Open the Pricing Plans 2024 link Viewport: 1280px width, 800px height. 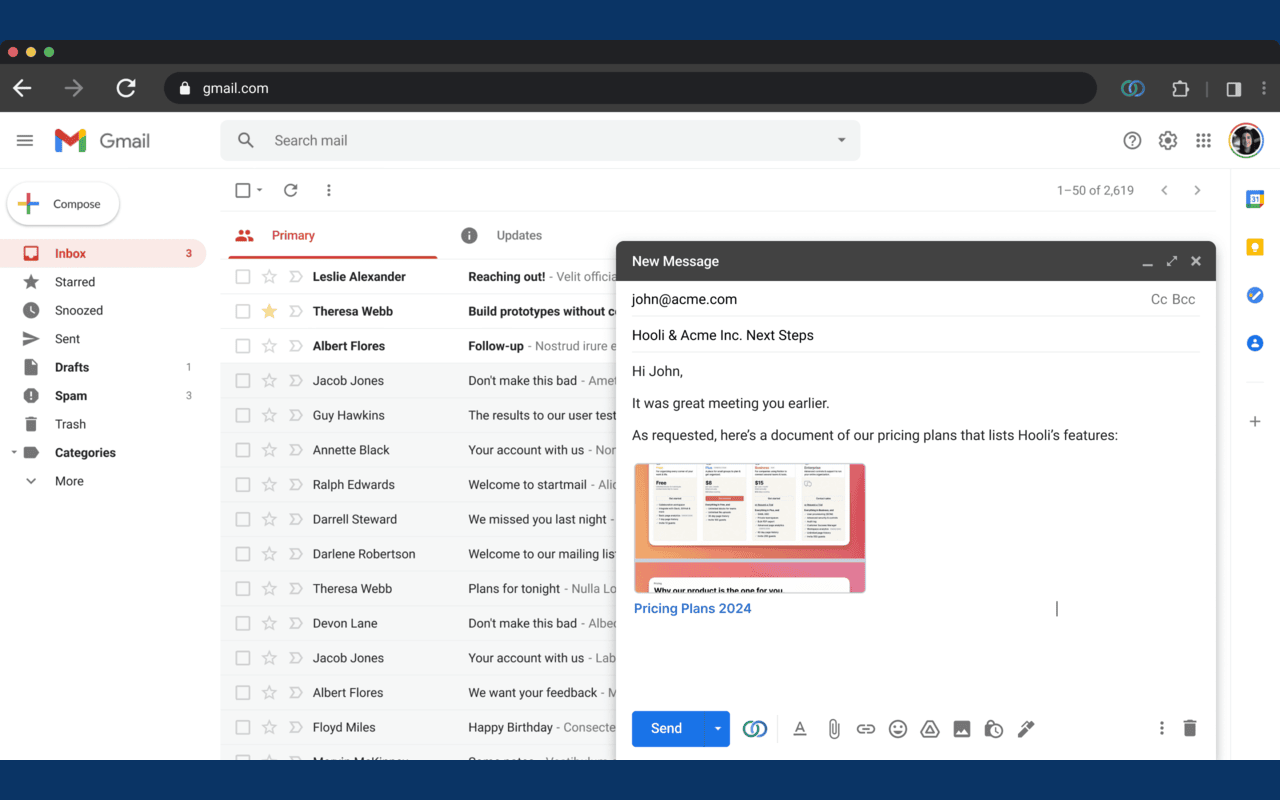point(692,608)
